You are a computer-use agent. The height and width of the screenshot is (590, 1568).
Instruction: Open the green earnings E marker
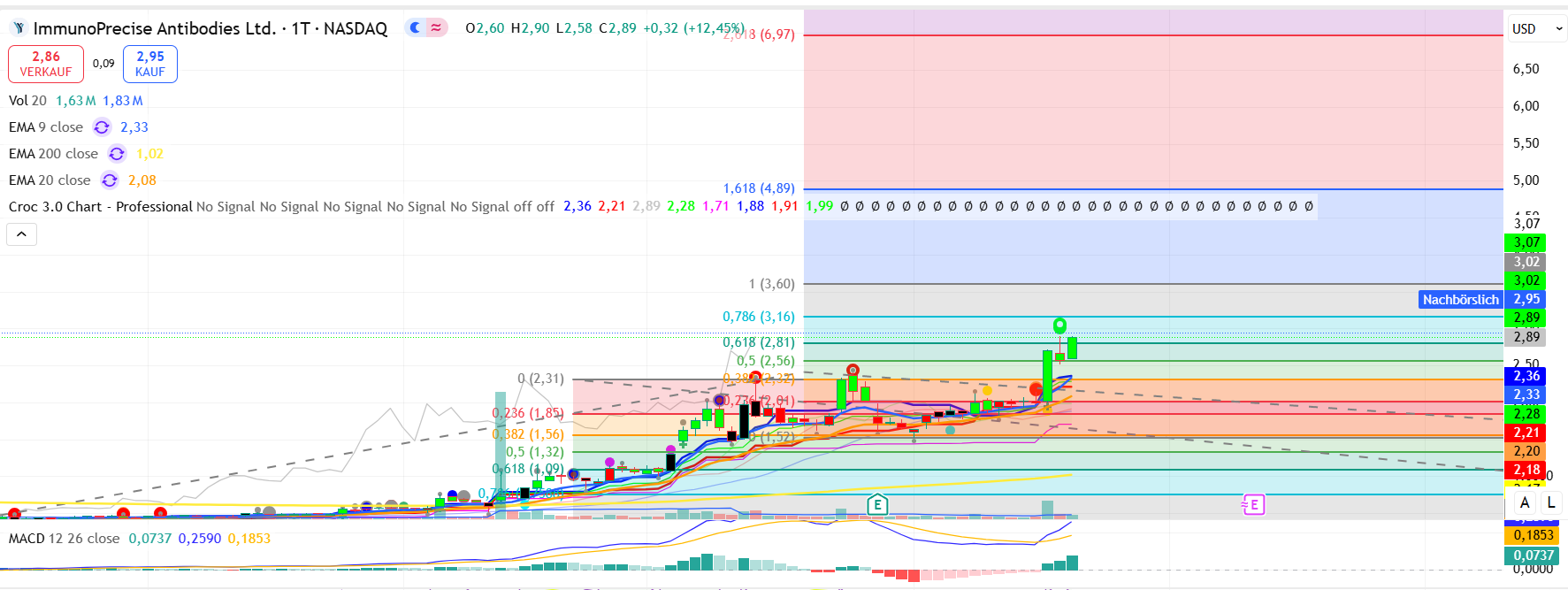(876, 505)
